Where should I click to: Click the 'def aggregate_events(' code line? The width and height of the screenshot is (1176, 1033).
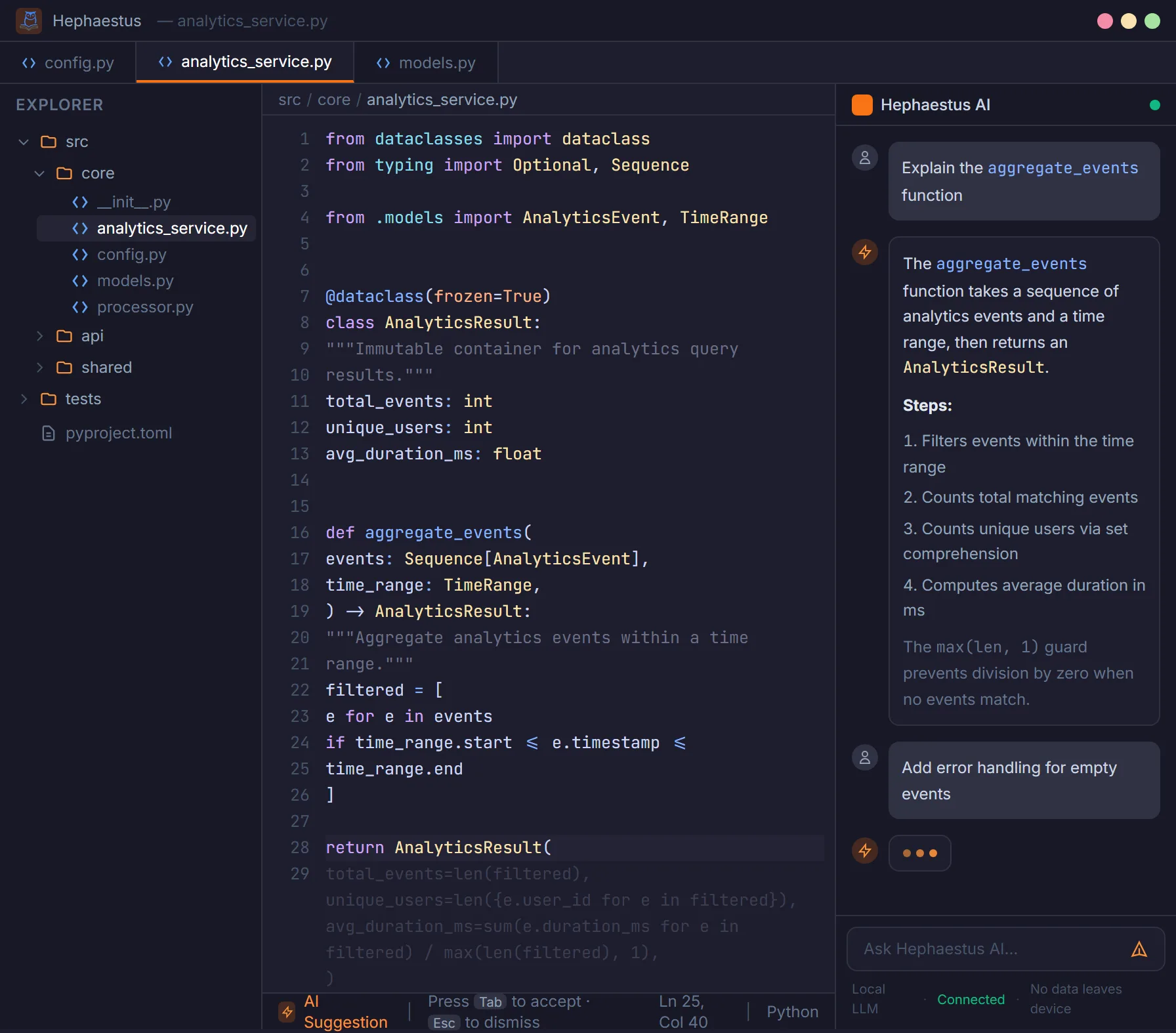pos(429,533)
